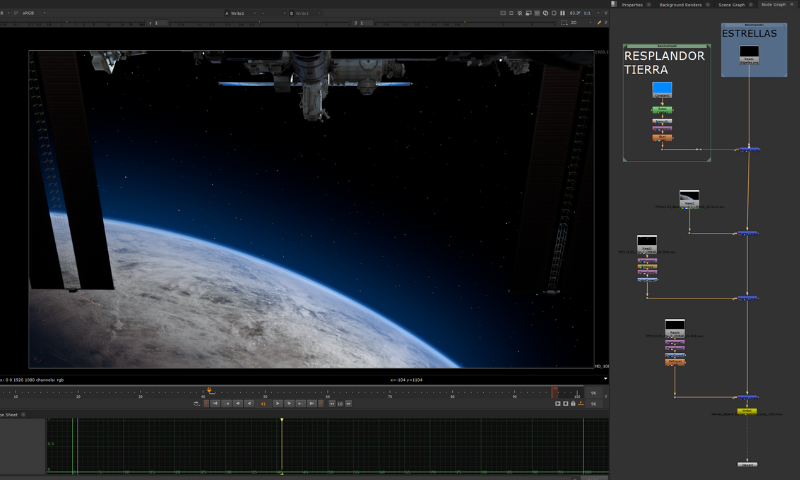Click the 'x=-104 y=1104' coordinate readout
This screenshot has height=480, width=800.
coord(406,380)
